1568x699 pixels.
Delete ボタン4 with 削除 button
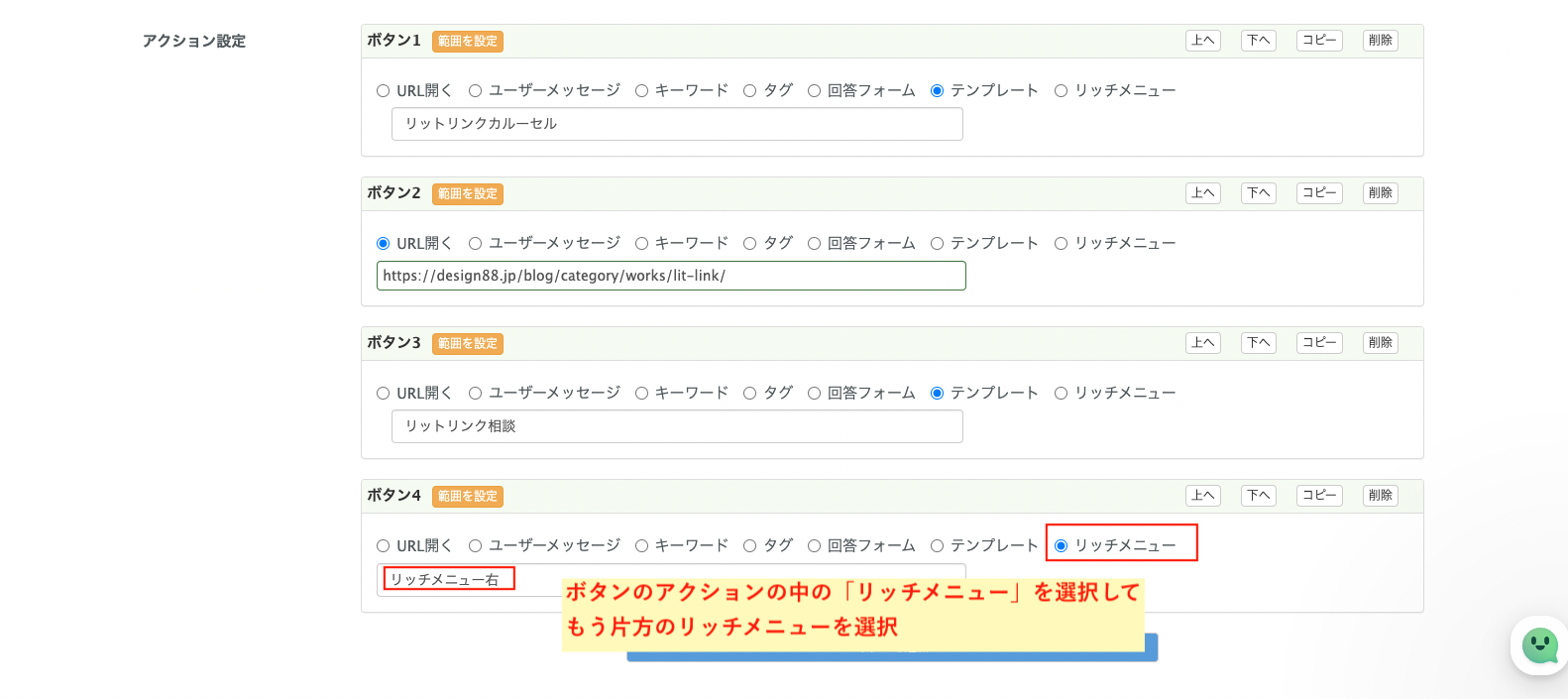click(x=1380, y=496)
